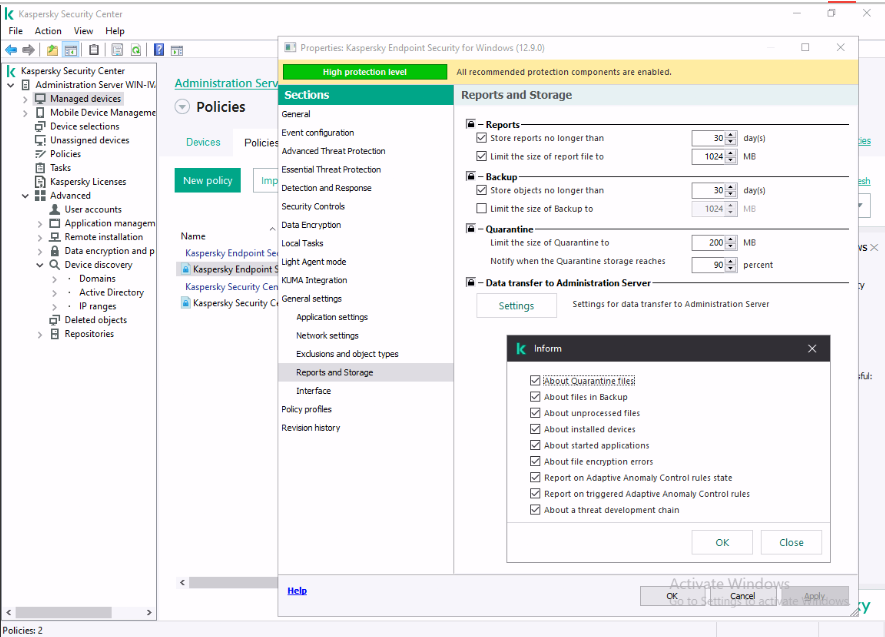Toggle Limit the size of report file

[x=481, y=156]
